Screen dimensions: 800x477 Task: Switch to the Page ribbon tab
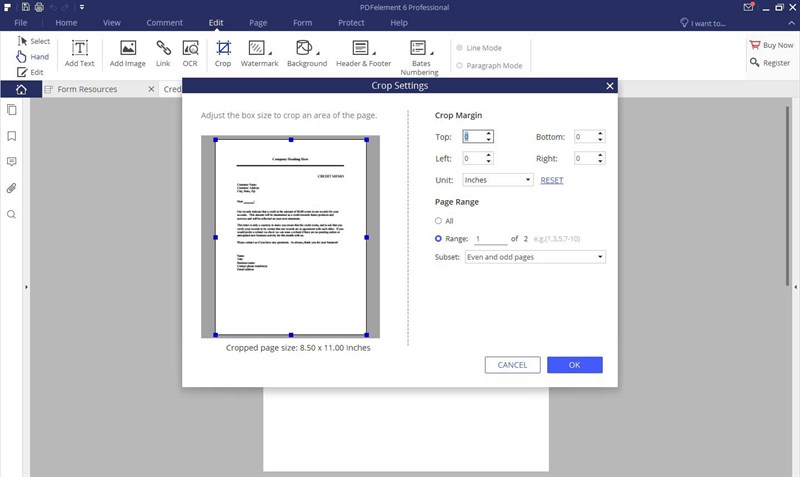(258, 22)
